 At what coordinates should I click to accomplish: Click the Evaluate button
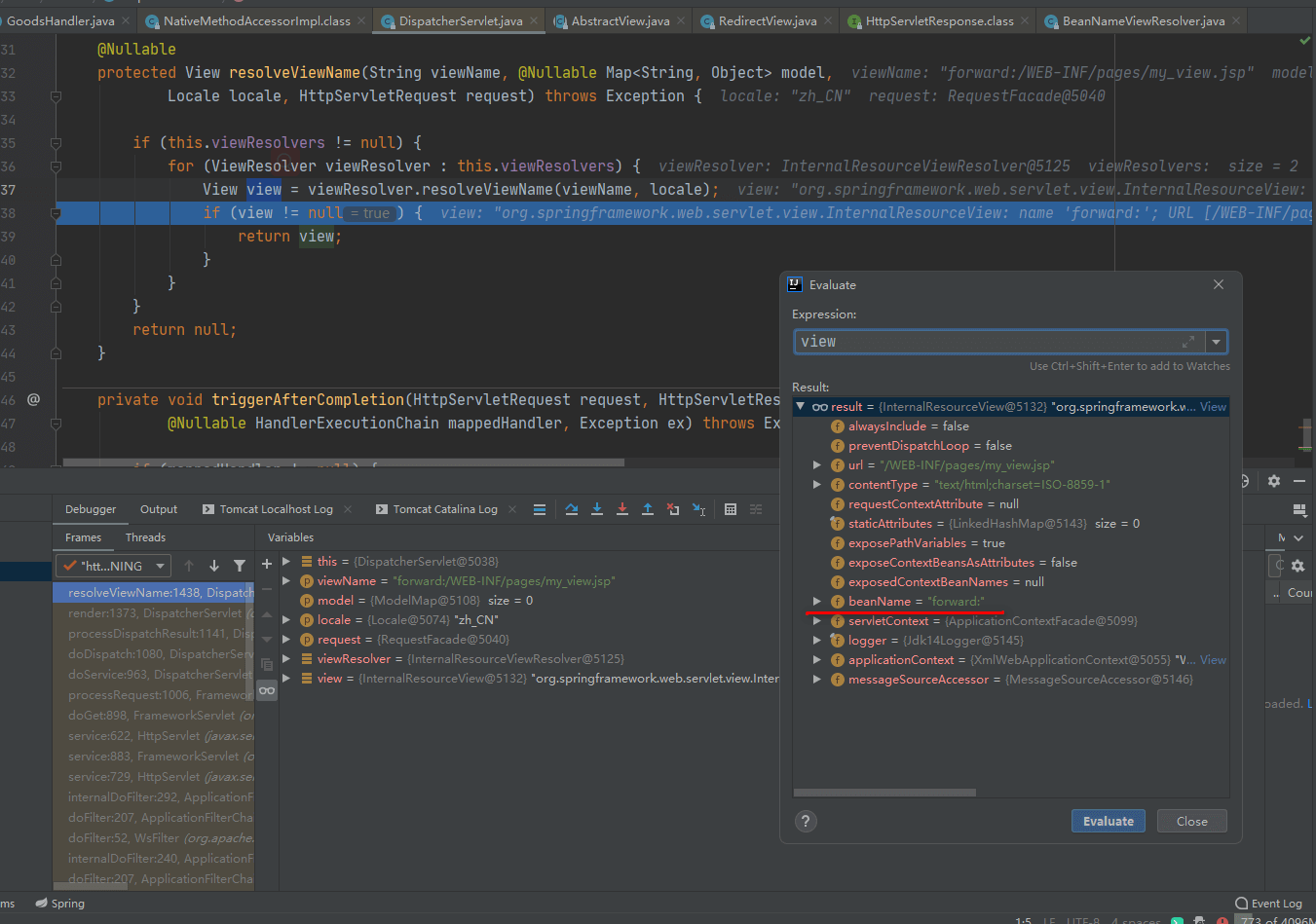[x=1109, y=821]
